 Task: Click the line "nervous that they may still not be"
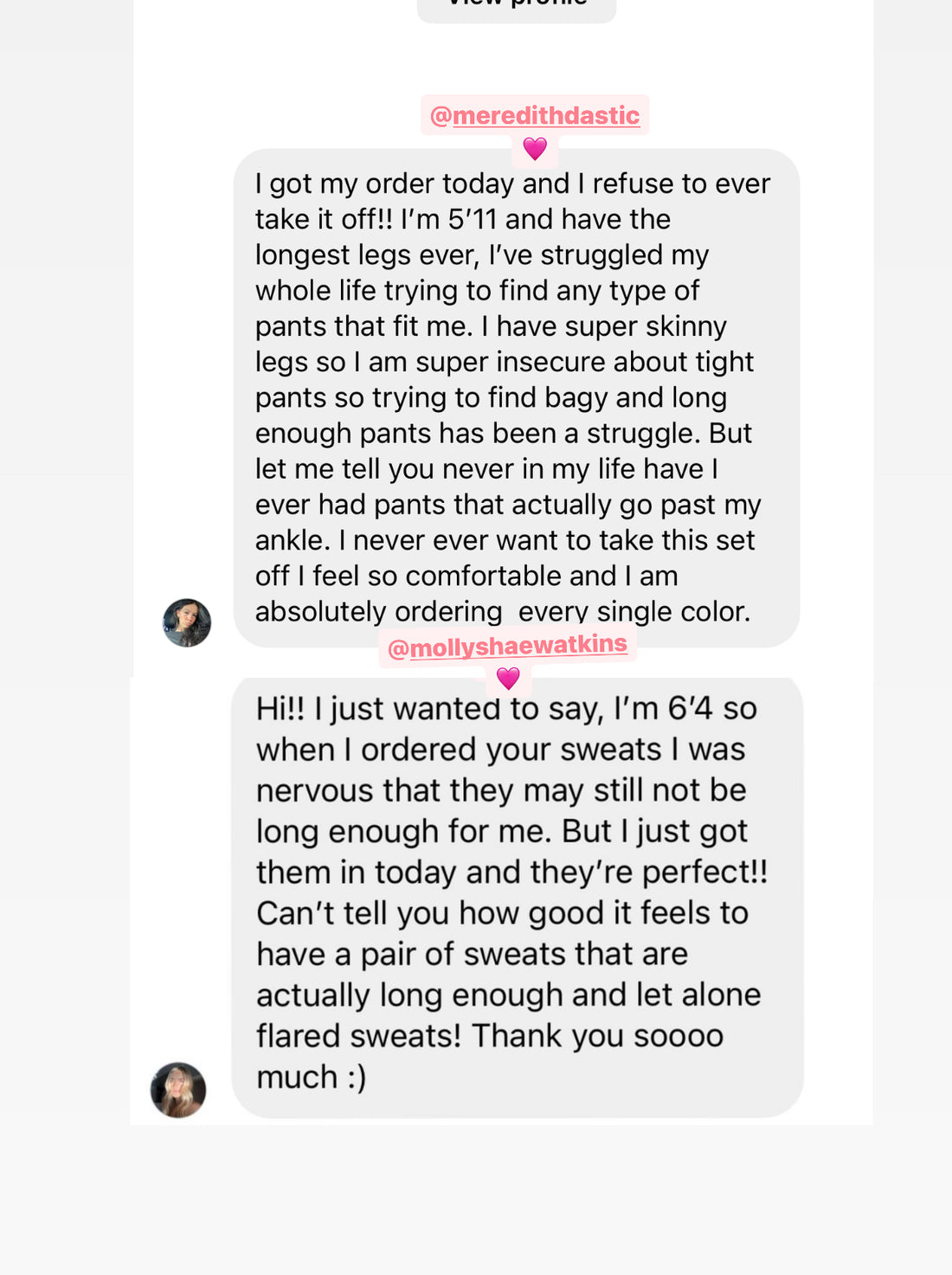501,790
